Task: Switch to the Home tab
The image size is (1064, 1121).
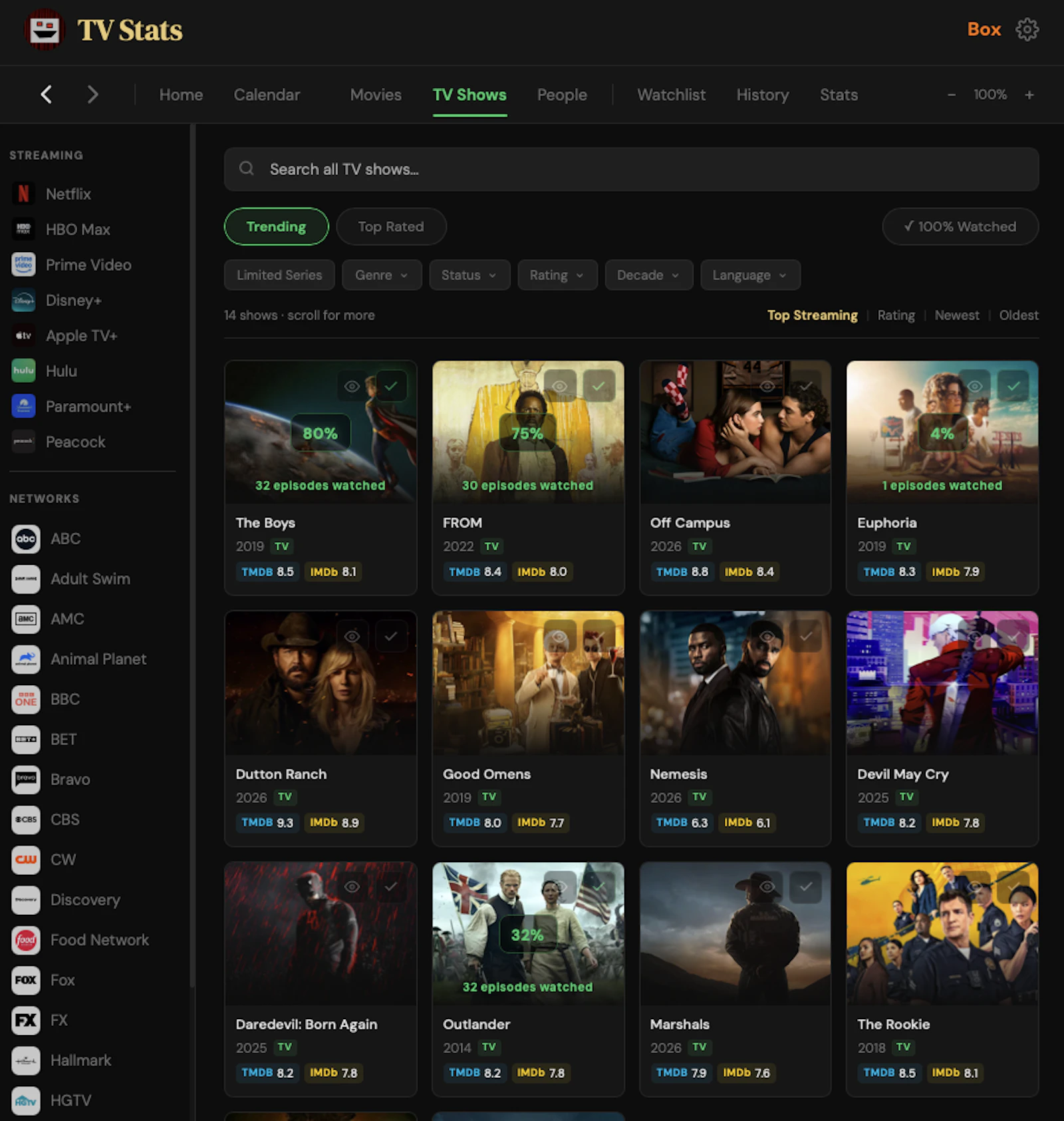Action: tap(181, 94)
